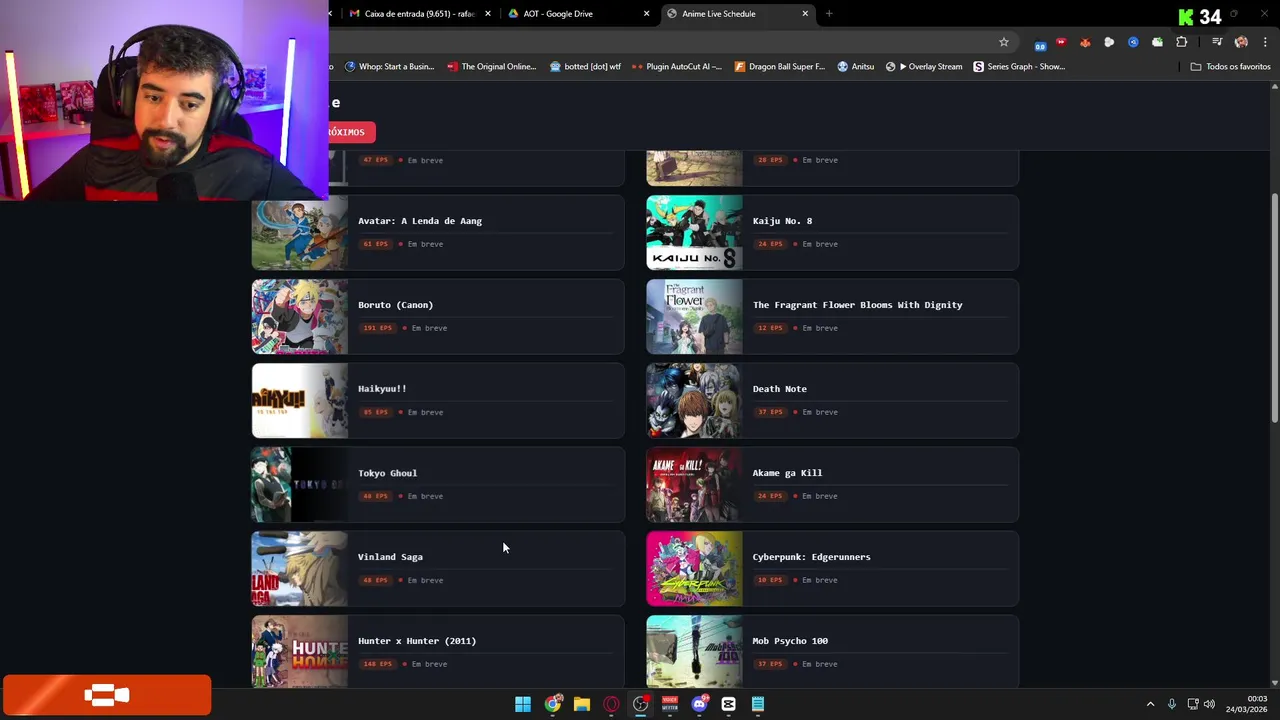Click the Avatar poster thumbnail

tap(299, 233)
